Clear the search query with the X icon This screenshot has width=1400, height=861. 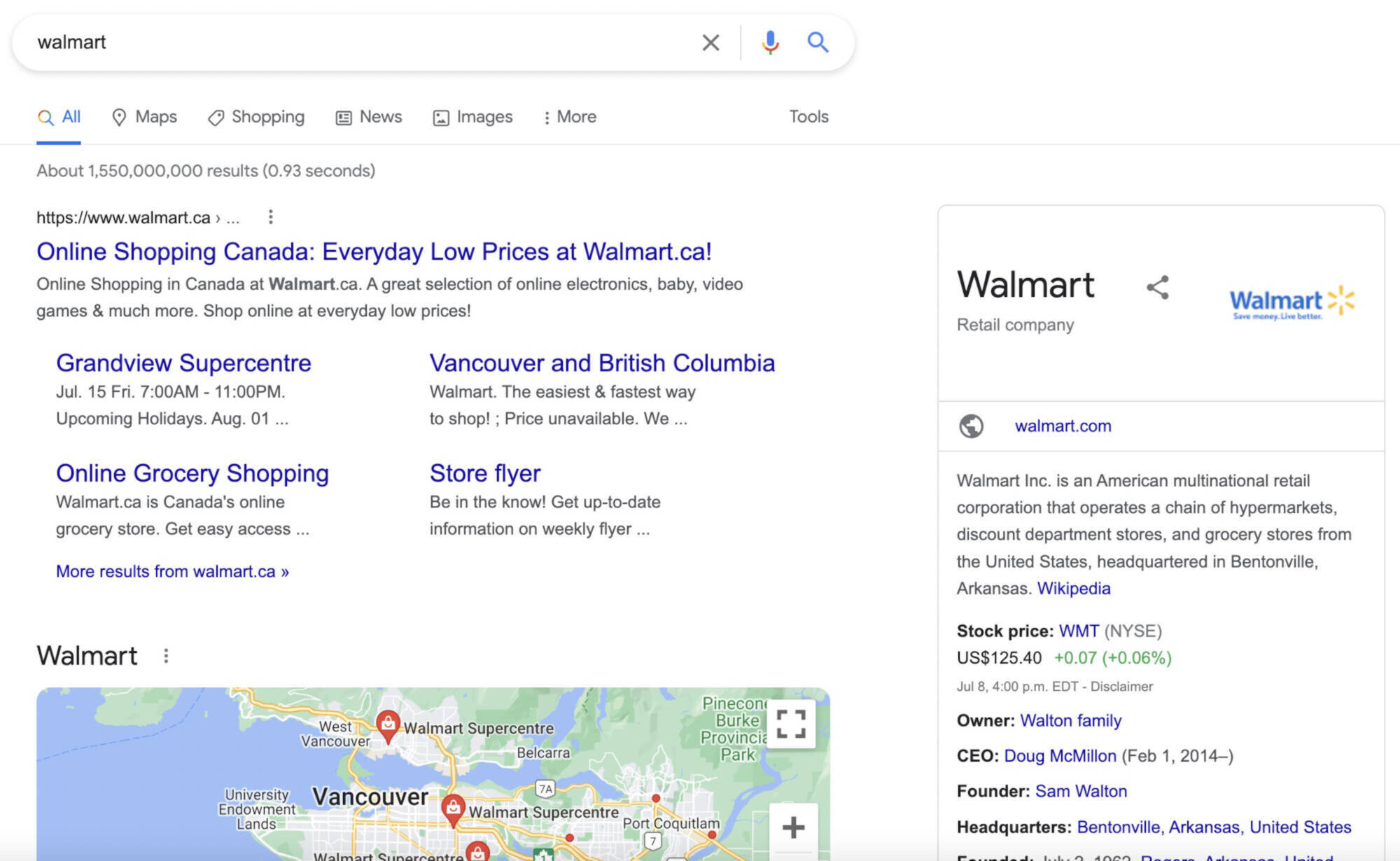pos(710,42)
